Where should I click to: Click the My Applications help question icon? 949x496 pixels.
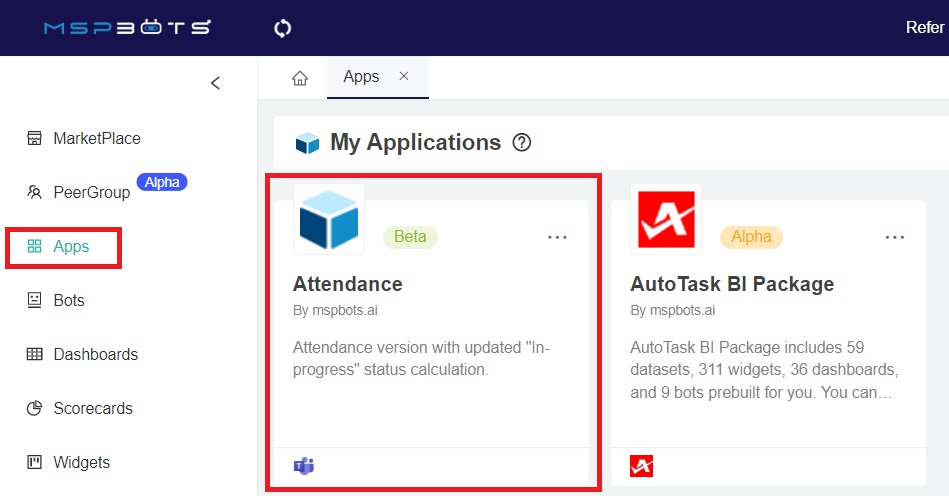coord(521,143)
